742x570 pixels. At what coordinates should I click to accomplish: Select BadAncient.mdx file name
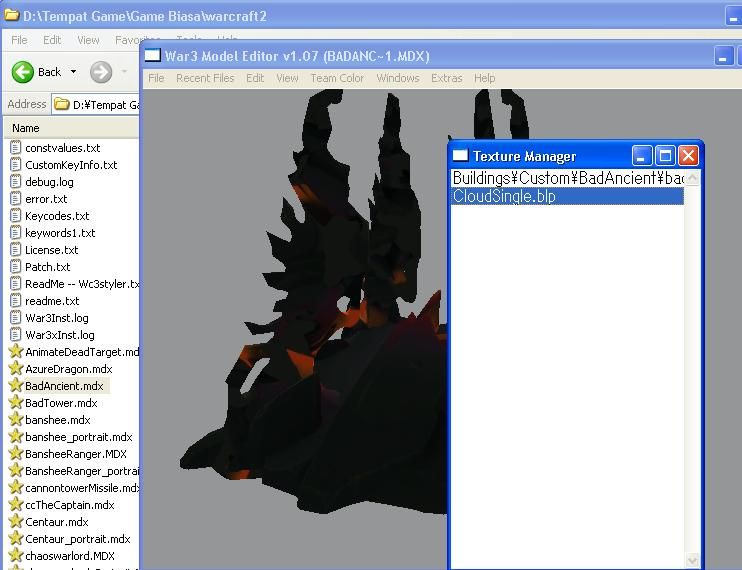(x=64, y=386)
